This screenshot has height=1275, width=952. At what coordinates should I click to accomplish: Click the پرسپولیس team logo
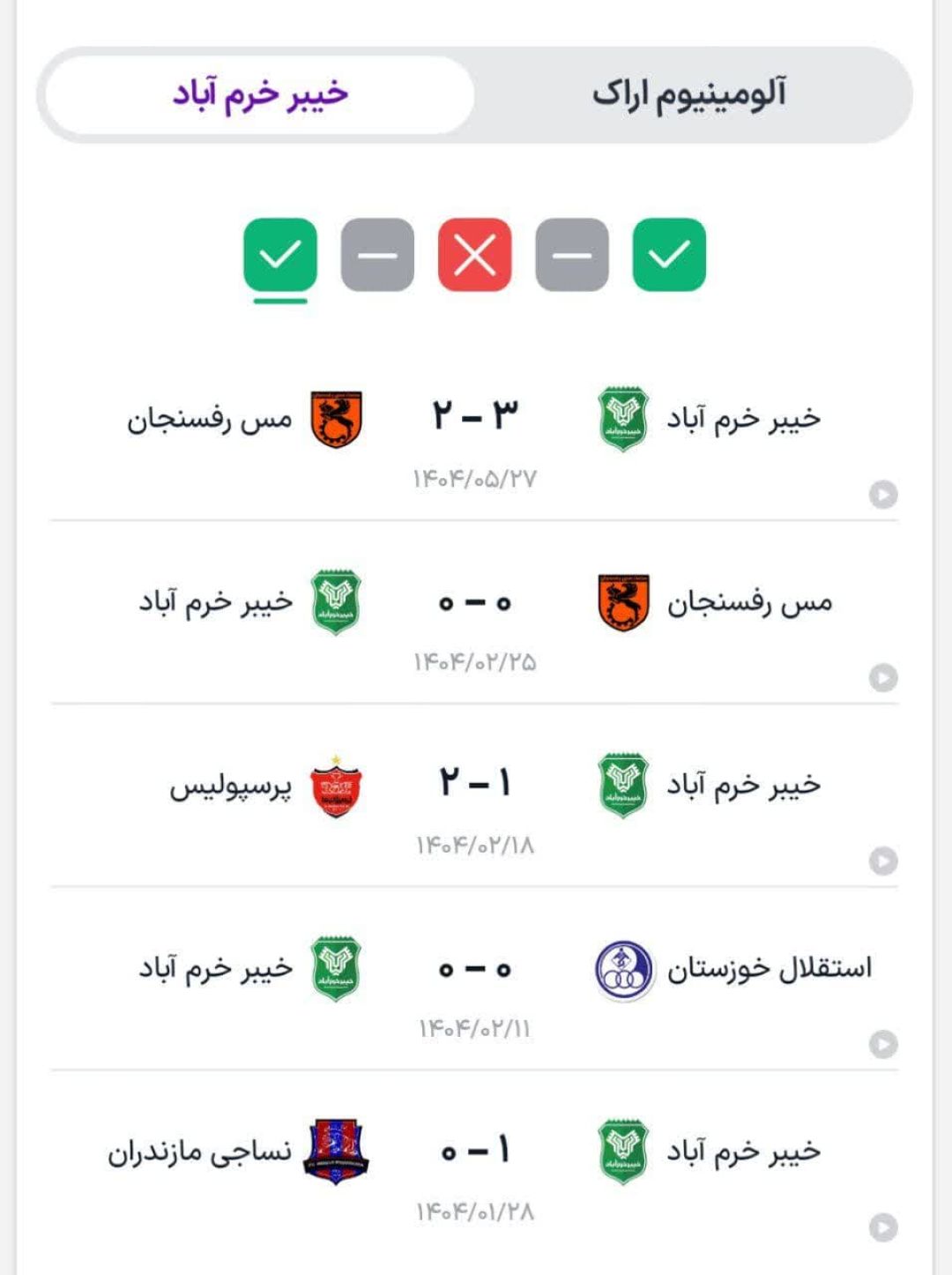(336, 786)
